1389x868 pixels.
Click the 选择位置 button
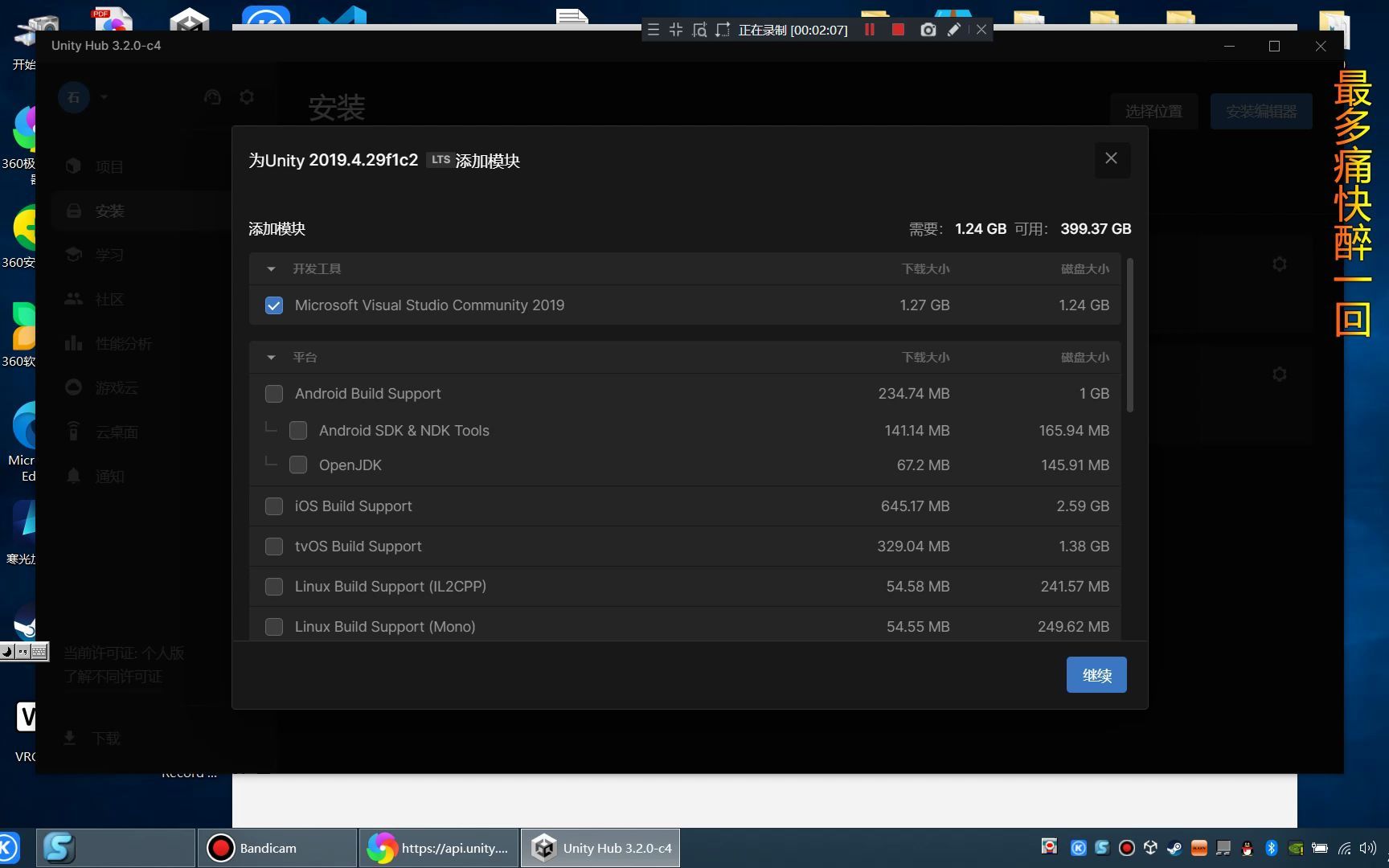pyautogui.click(x=1153, y=112)
